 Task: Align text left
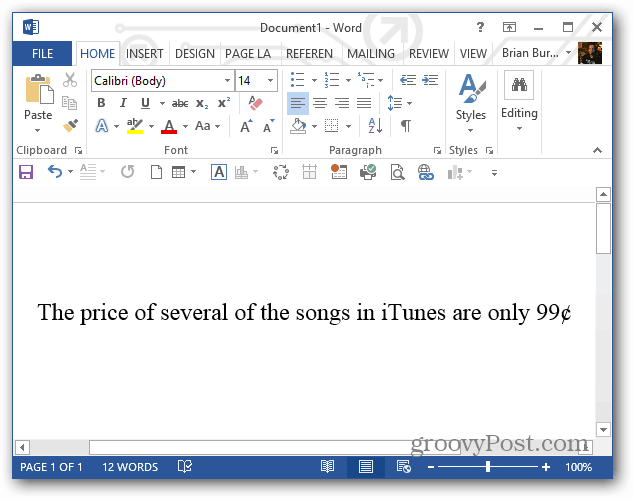coord(298,103)
